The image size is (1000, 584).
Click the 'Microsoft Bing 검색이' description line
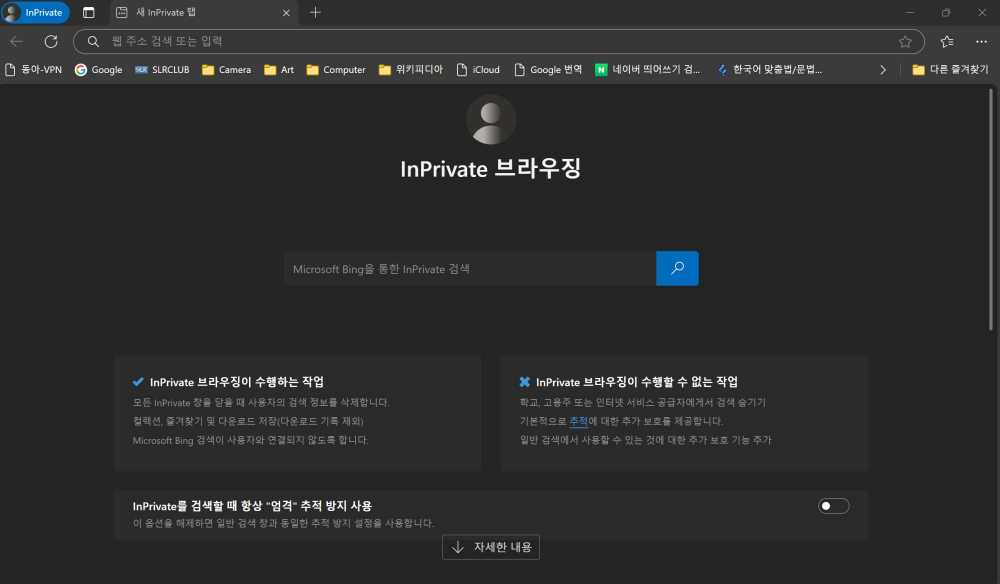tap(250, 441)
